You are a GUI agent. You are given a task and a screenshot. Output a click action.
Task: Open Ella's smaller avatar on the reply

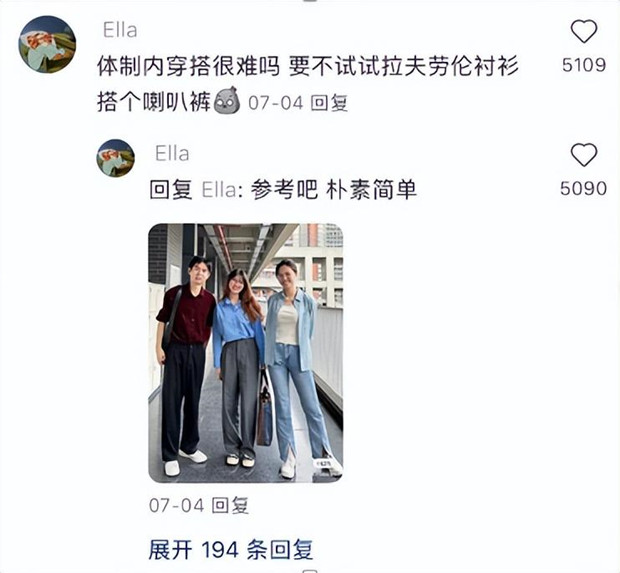point(115,158)
